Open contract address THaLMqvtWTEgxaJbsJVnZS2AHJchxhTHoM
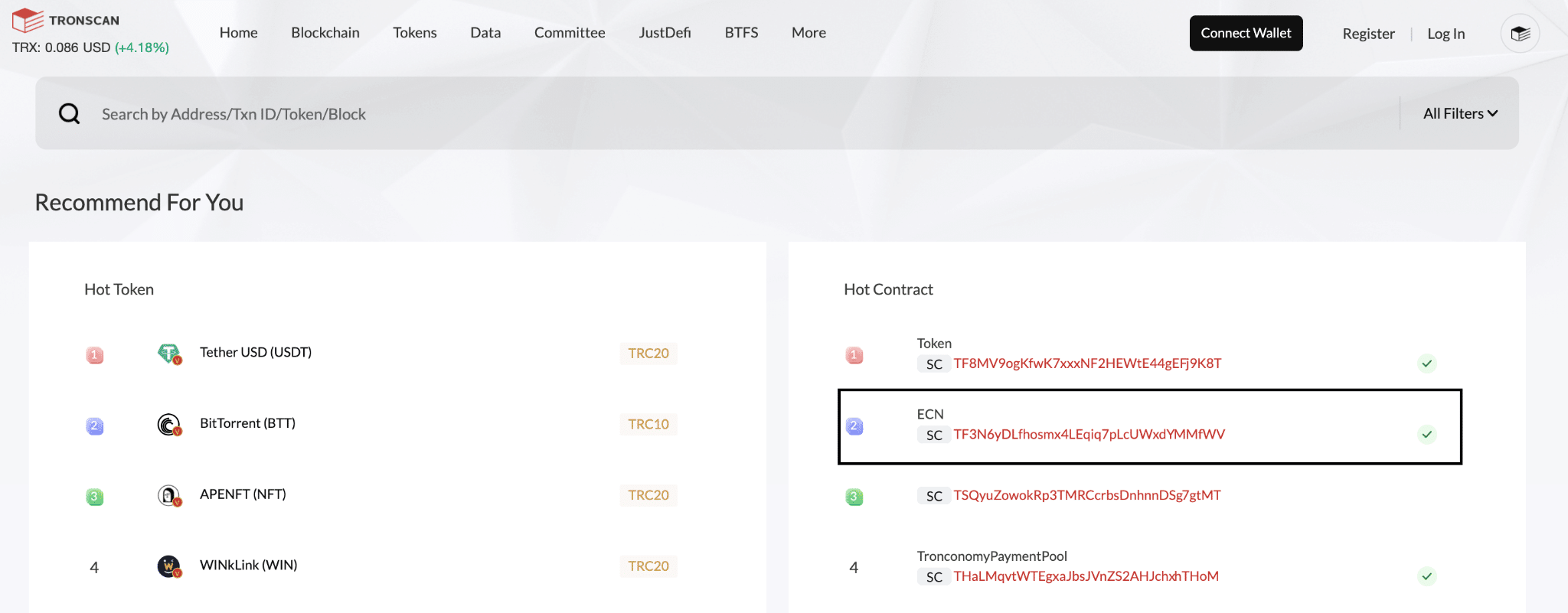This screenshot has width=1568, height=613. (1086, 576)
